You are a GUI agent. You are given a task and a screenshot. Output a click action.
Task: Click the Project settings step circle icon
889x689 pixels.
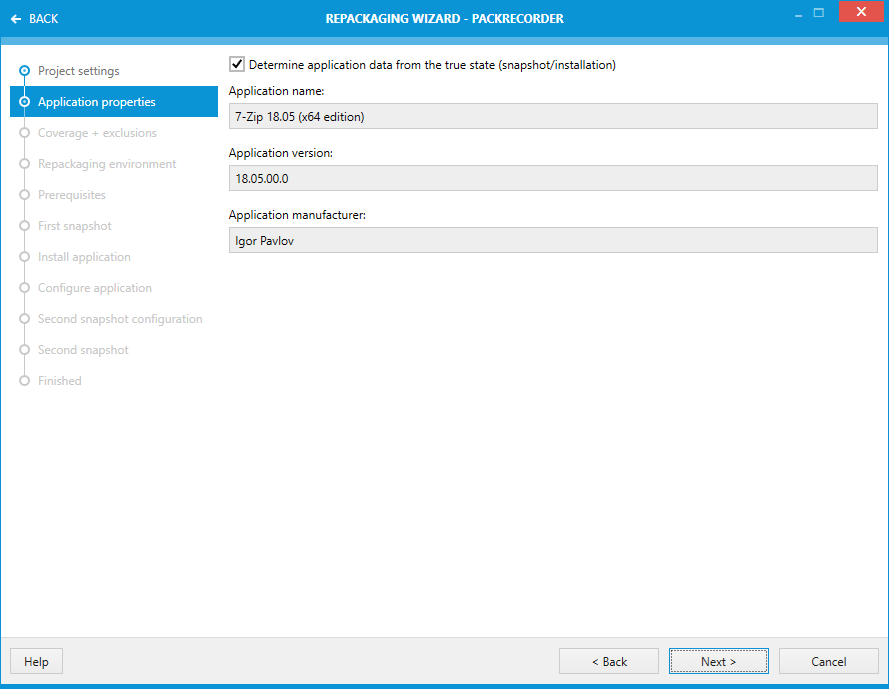point(25,71)
